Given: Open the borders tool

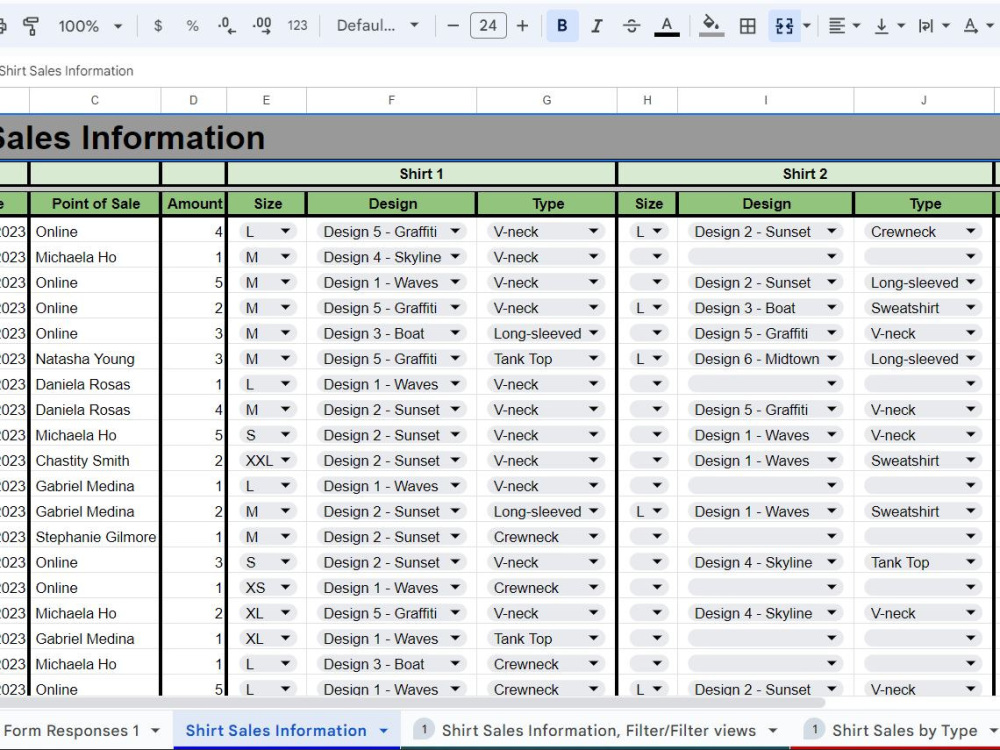Looking at the screenshot, I should (x=747, y=26).
